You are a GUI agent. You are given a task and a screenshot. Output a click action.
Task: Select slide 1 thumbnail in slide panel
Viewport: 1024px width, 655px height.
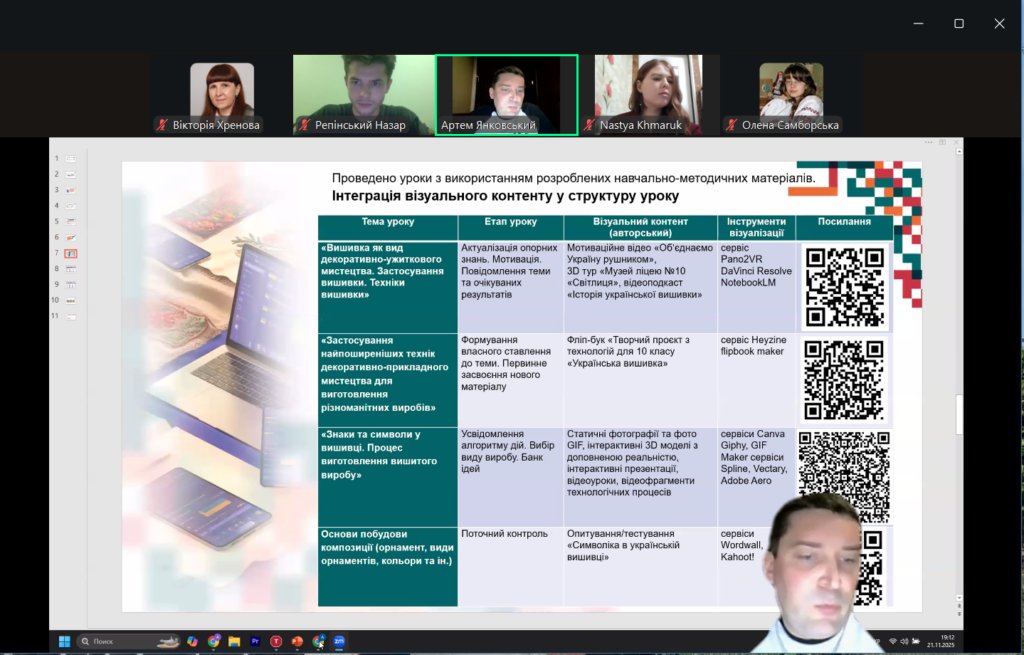[x=71, y=158]
